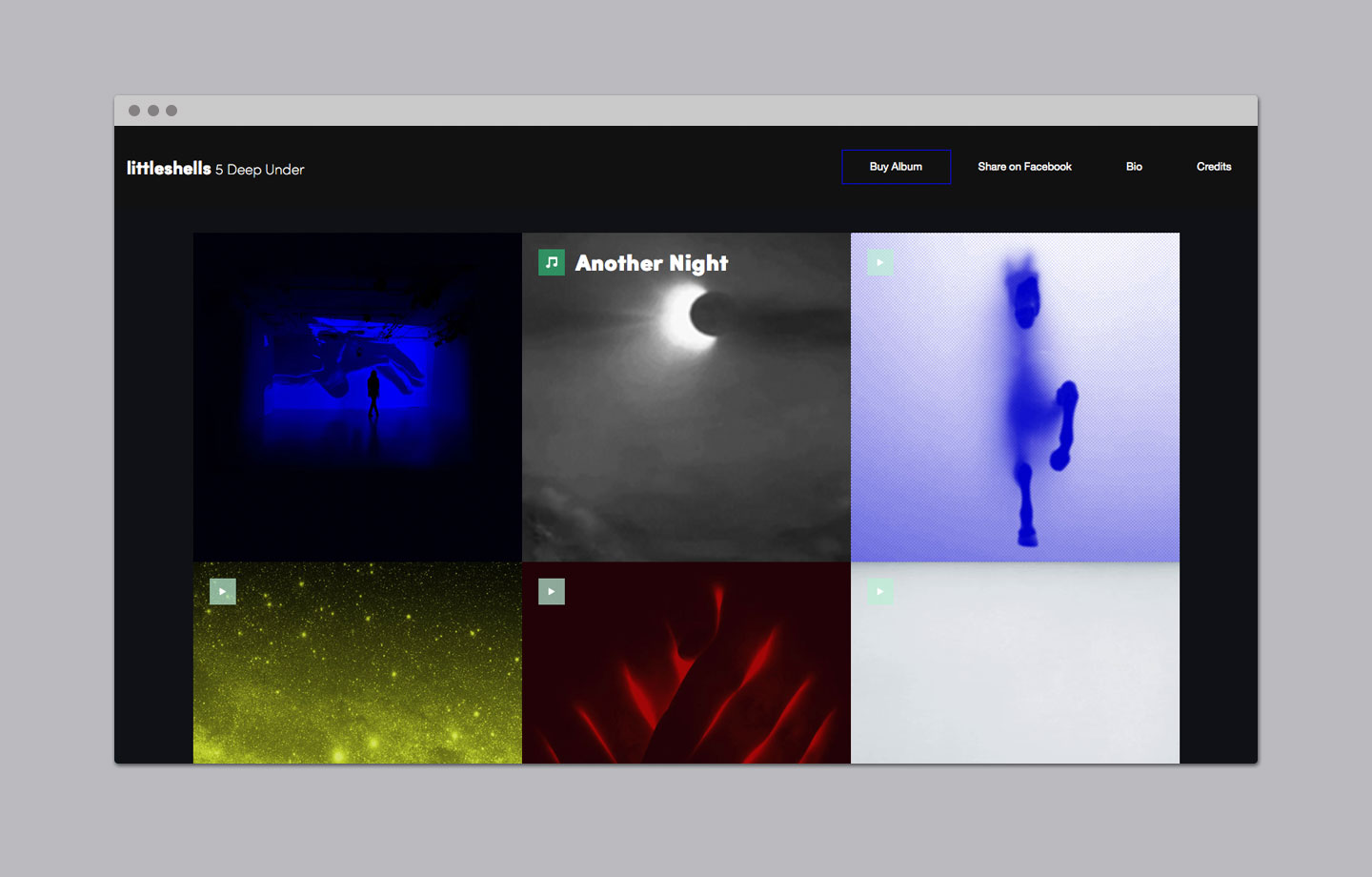Close the browser window with the first dot
This screenshot has width=1372, height=877.
coord(134,111)
